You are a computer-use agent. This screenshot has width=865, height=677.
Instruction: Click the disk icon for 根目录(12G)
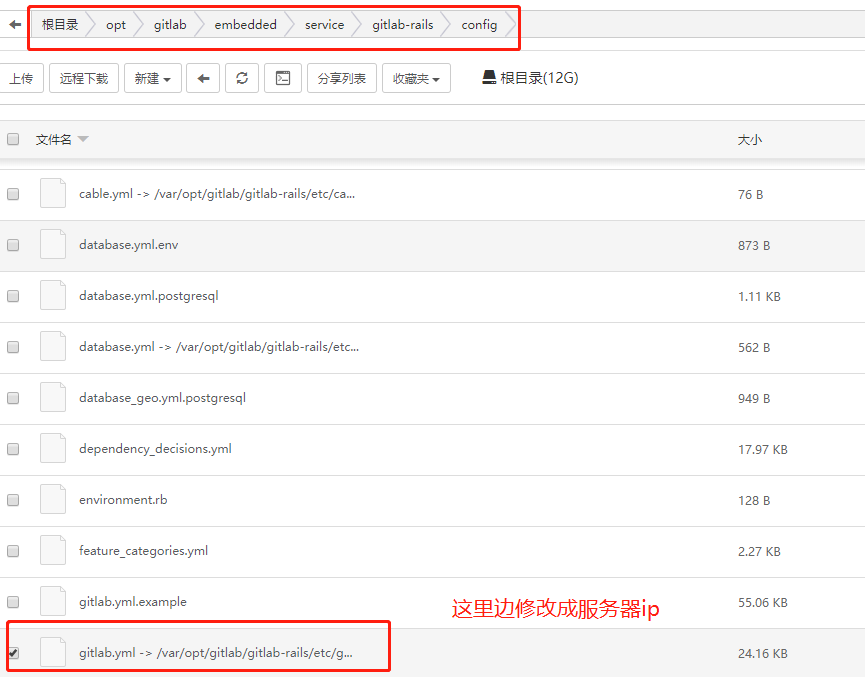[x=489, y=77]
